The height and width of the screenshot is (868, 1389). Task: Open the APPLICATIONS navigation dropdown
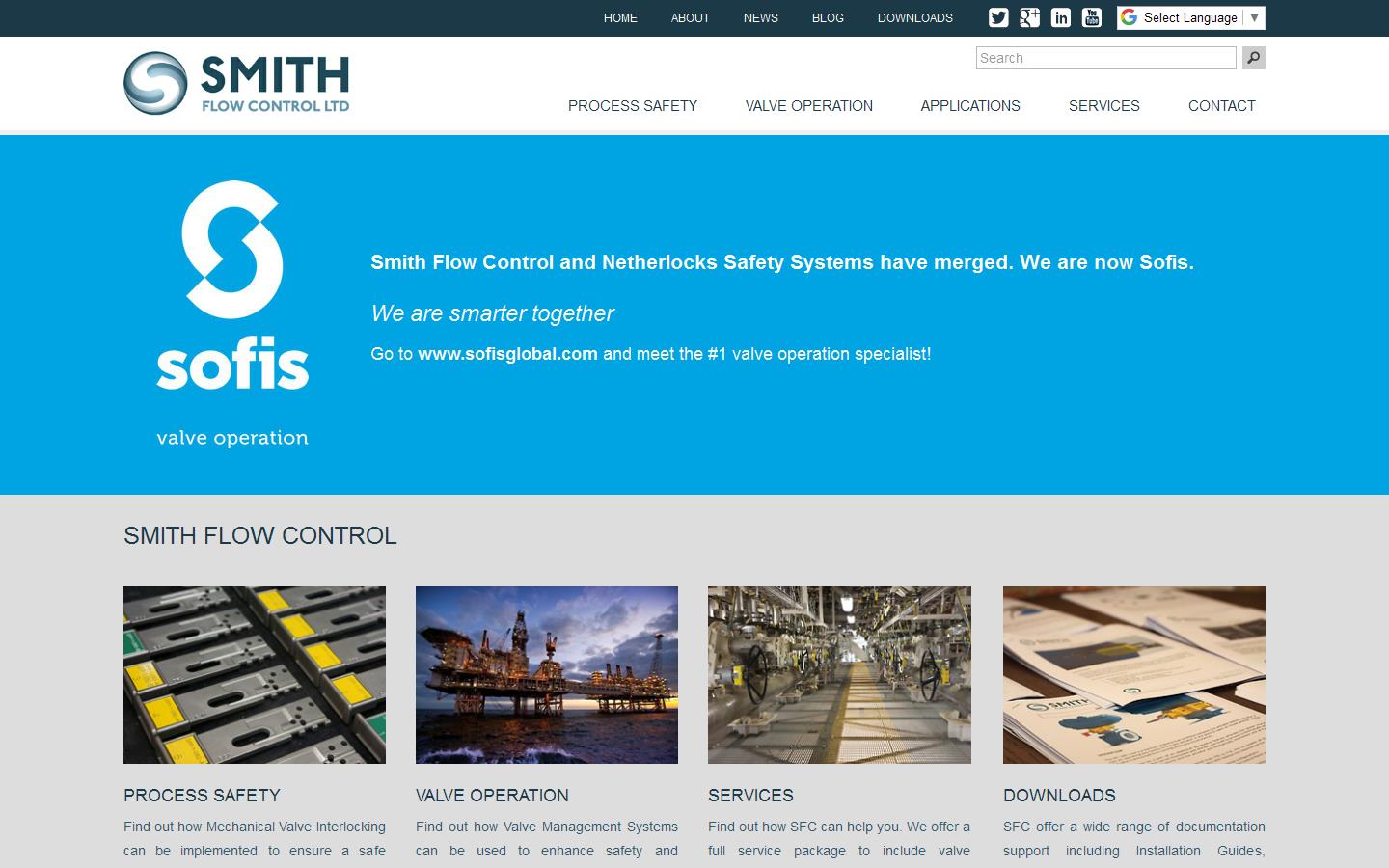coord(970,106)
